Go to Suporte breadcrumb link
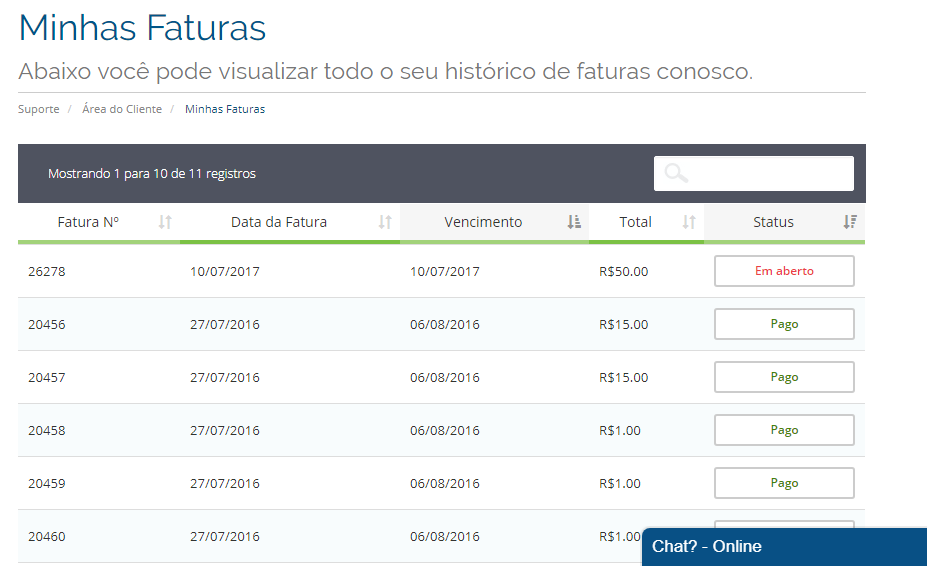This screenshot has height=566, width=927. click(x=38, y=109)
